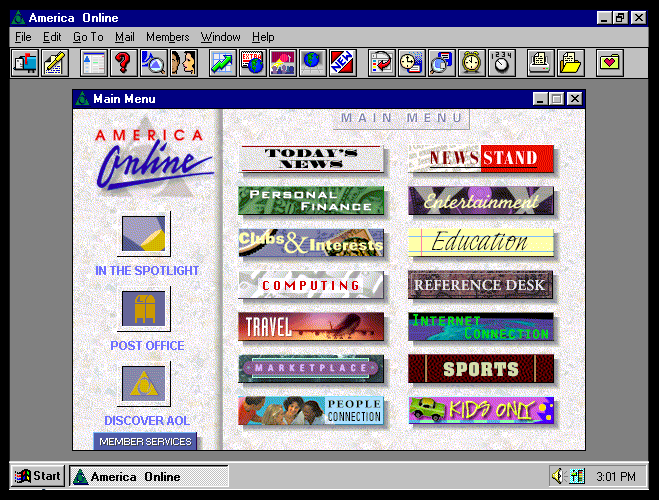Click the Post Office mailbox icon

pos(144,309)
